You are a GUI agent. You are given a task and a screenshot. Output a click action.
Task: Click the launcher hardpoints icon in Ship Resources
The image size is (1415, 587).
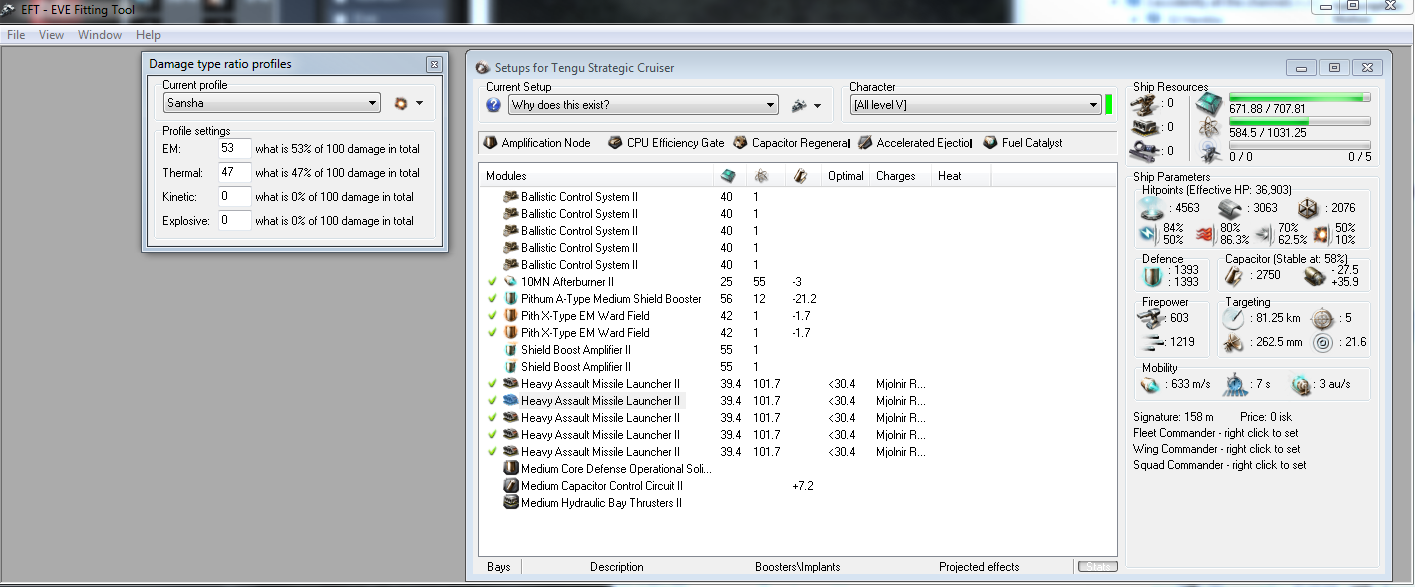point(1145,127)
